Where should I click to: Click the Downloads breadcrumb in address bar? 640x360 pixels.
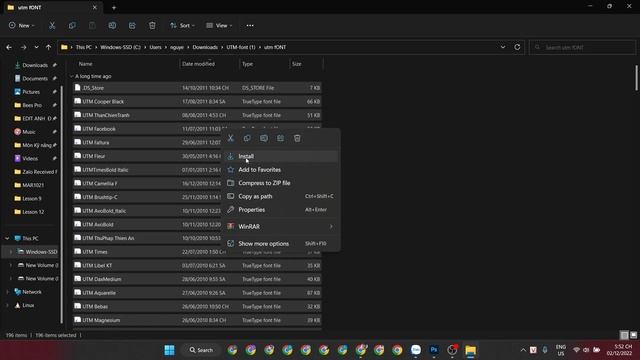[x=205, y=47]
